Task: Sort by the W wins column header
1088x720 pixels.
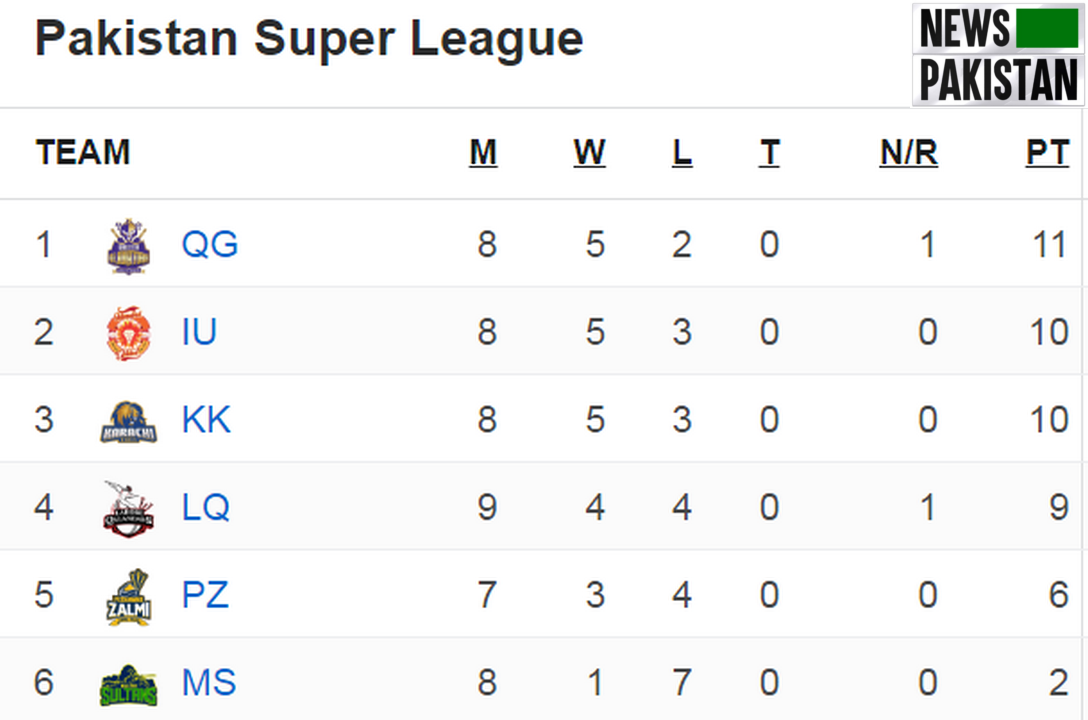Action: pyautogui.click(x=589, y=153)
